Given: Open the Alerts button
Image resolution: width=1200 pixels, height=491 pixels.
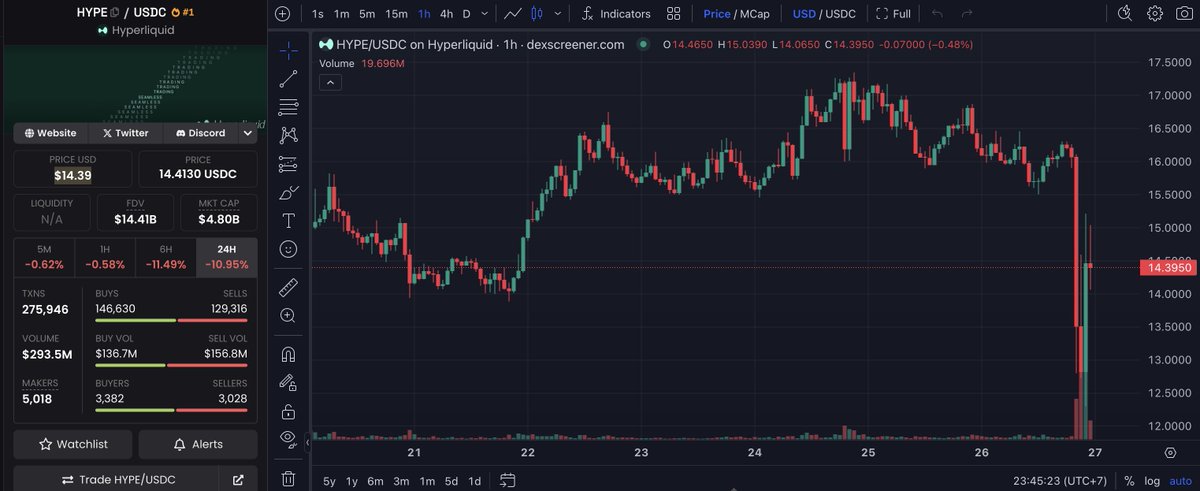Looking at the screenshot, I should click(x=198, y=444).
